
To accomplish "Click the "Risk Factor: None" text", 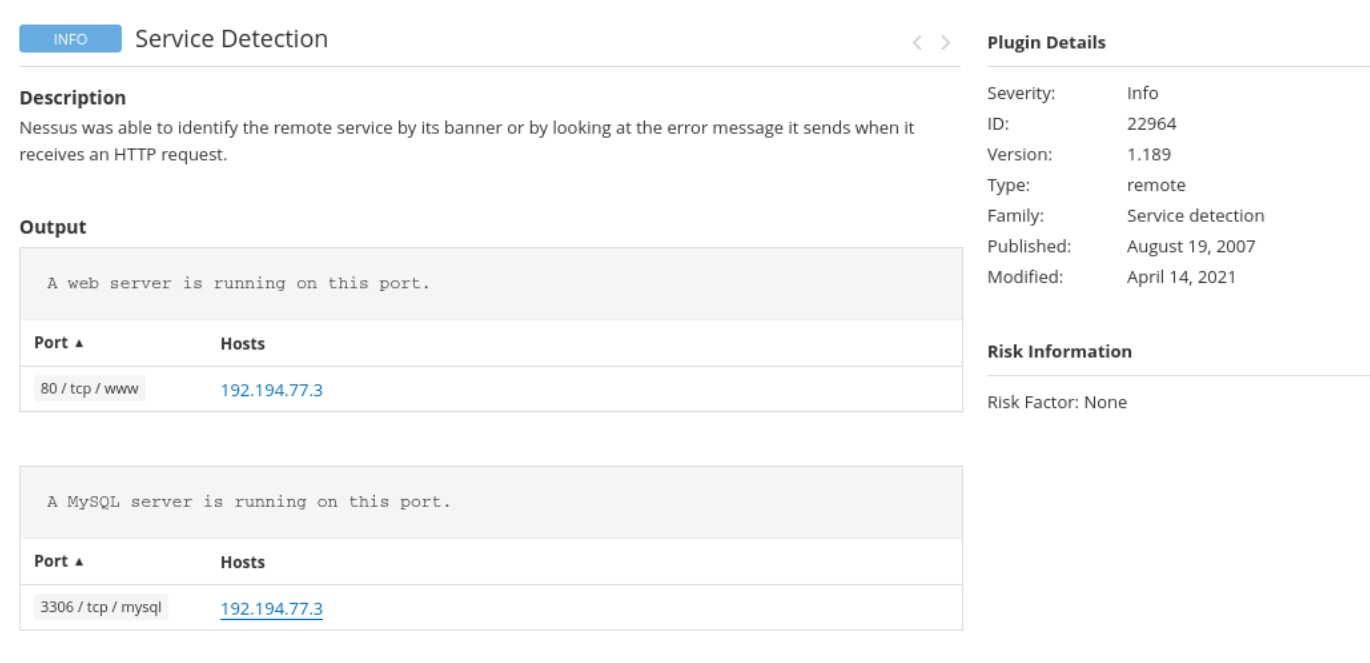I will [1056, 403].
